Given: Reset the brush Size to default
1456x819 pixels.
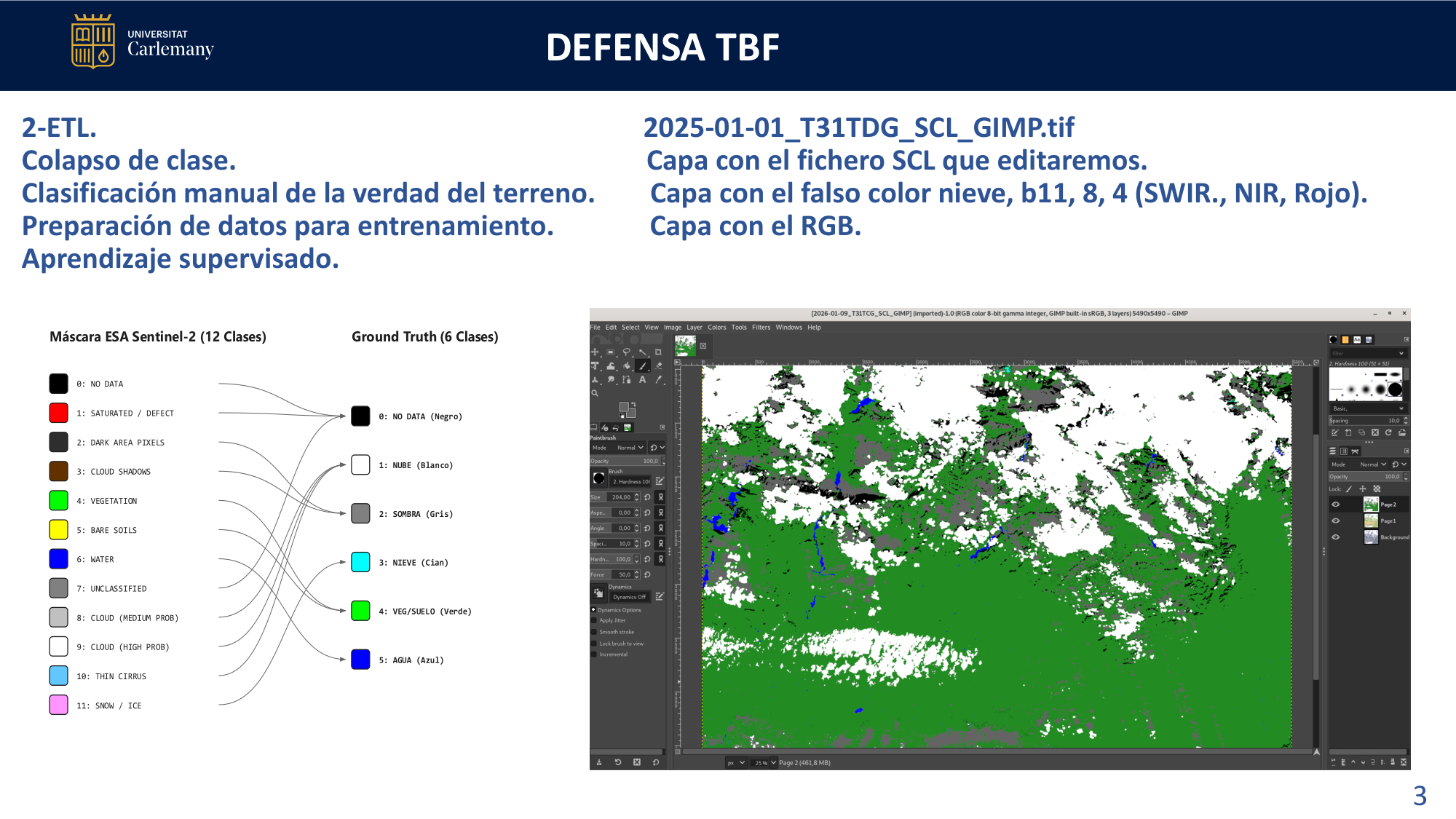Looking at the screenshot, I should 647,497.
